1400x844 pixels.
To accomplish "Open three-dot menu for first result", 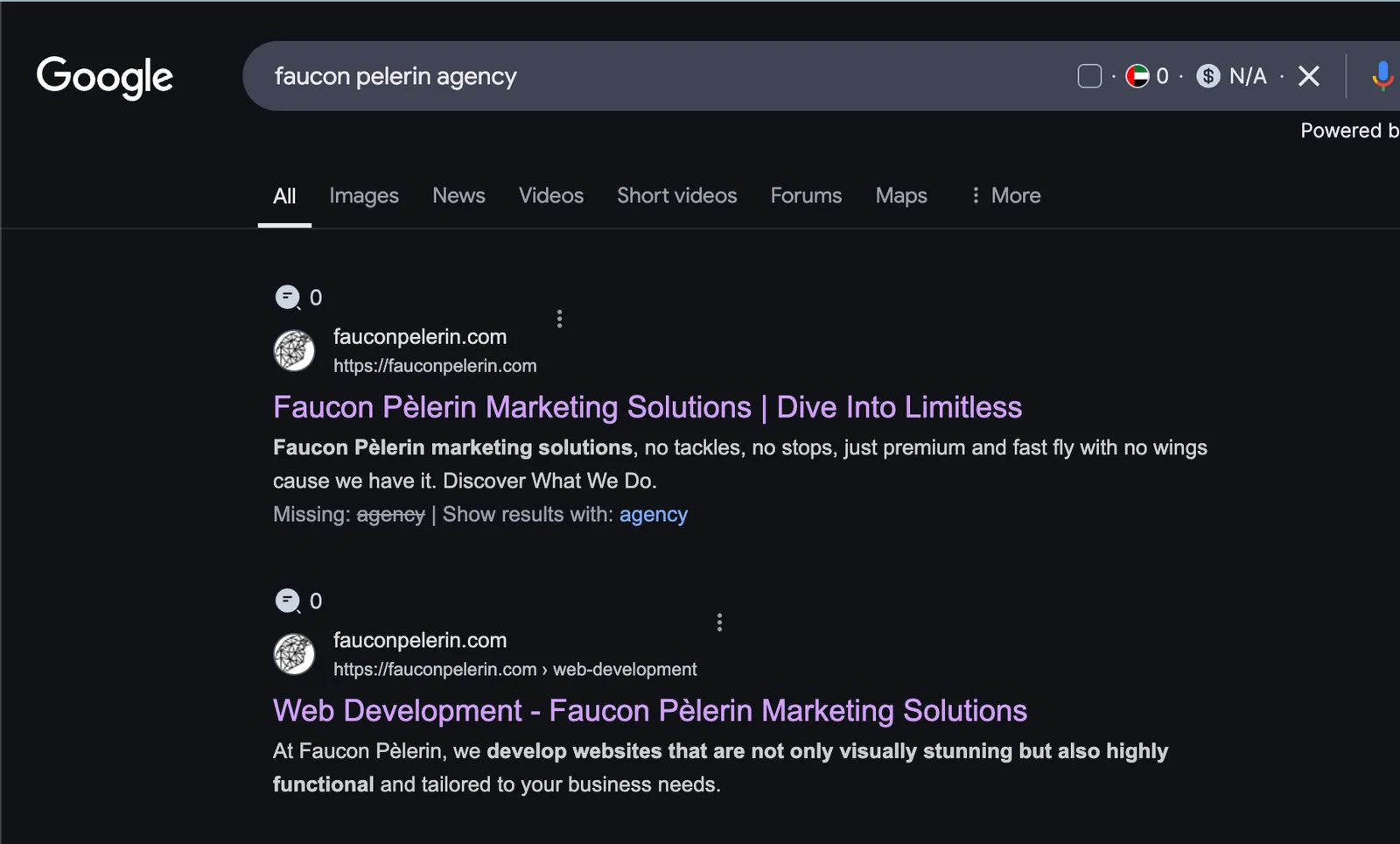I will pos(560,319).
